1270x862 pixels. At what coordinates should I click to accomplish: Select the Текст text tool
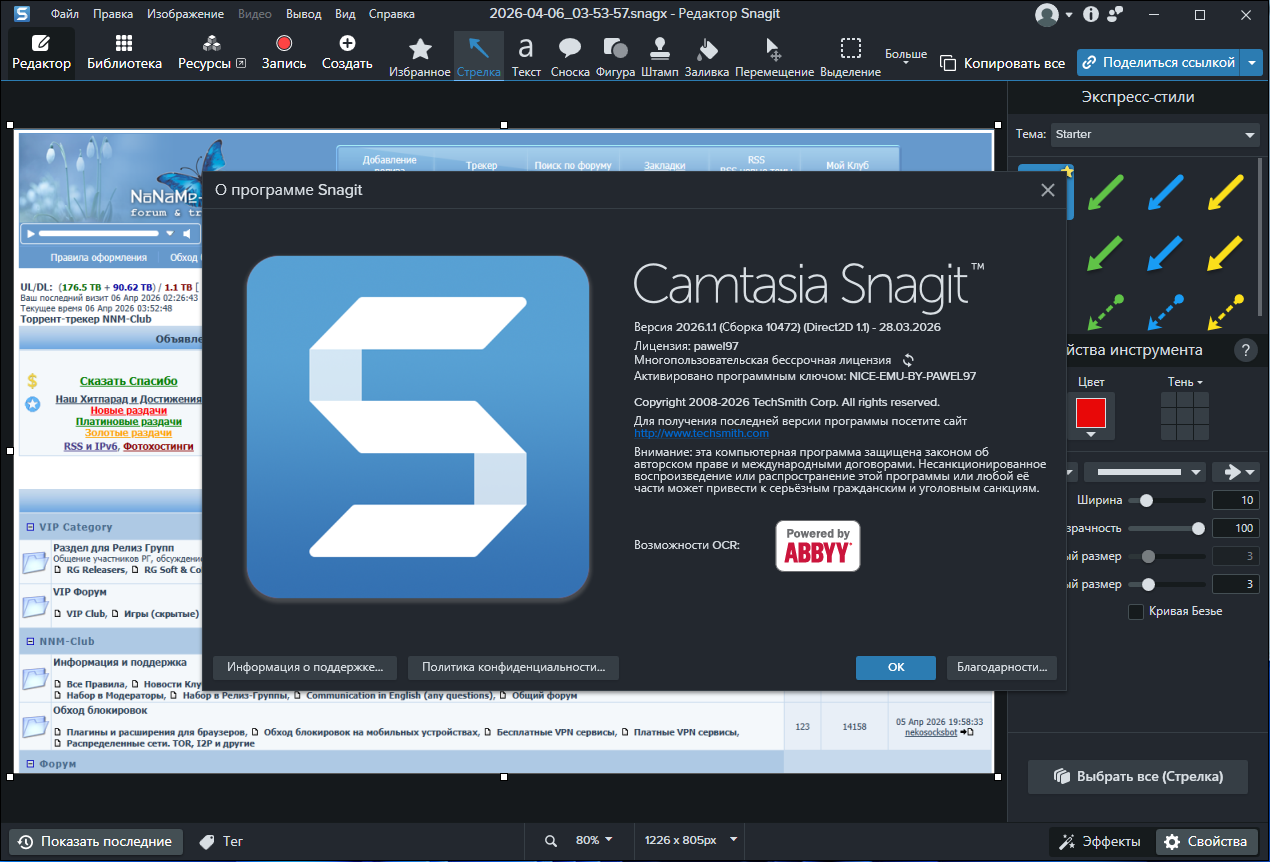(x=526, y=55)
